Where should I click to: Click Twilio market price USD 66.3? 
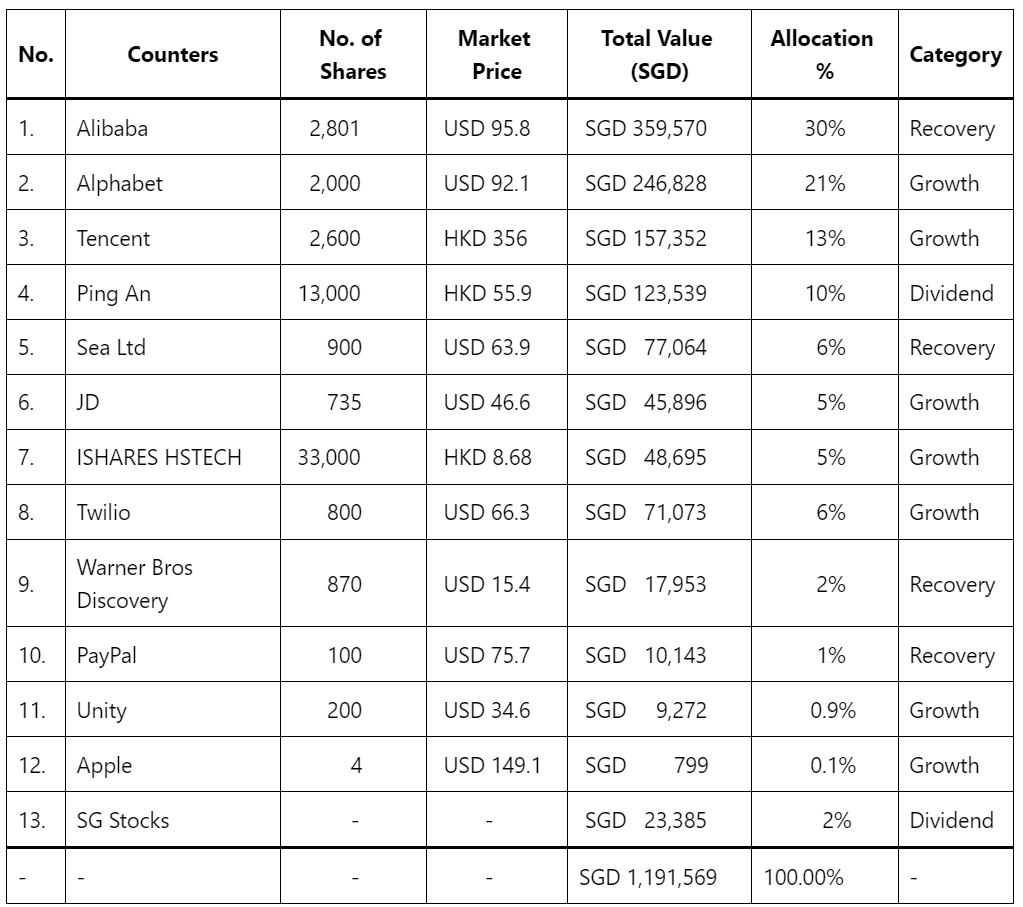tap(487, 512)
